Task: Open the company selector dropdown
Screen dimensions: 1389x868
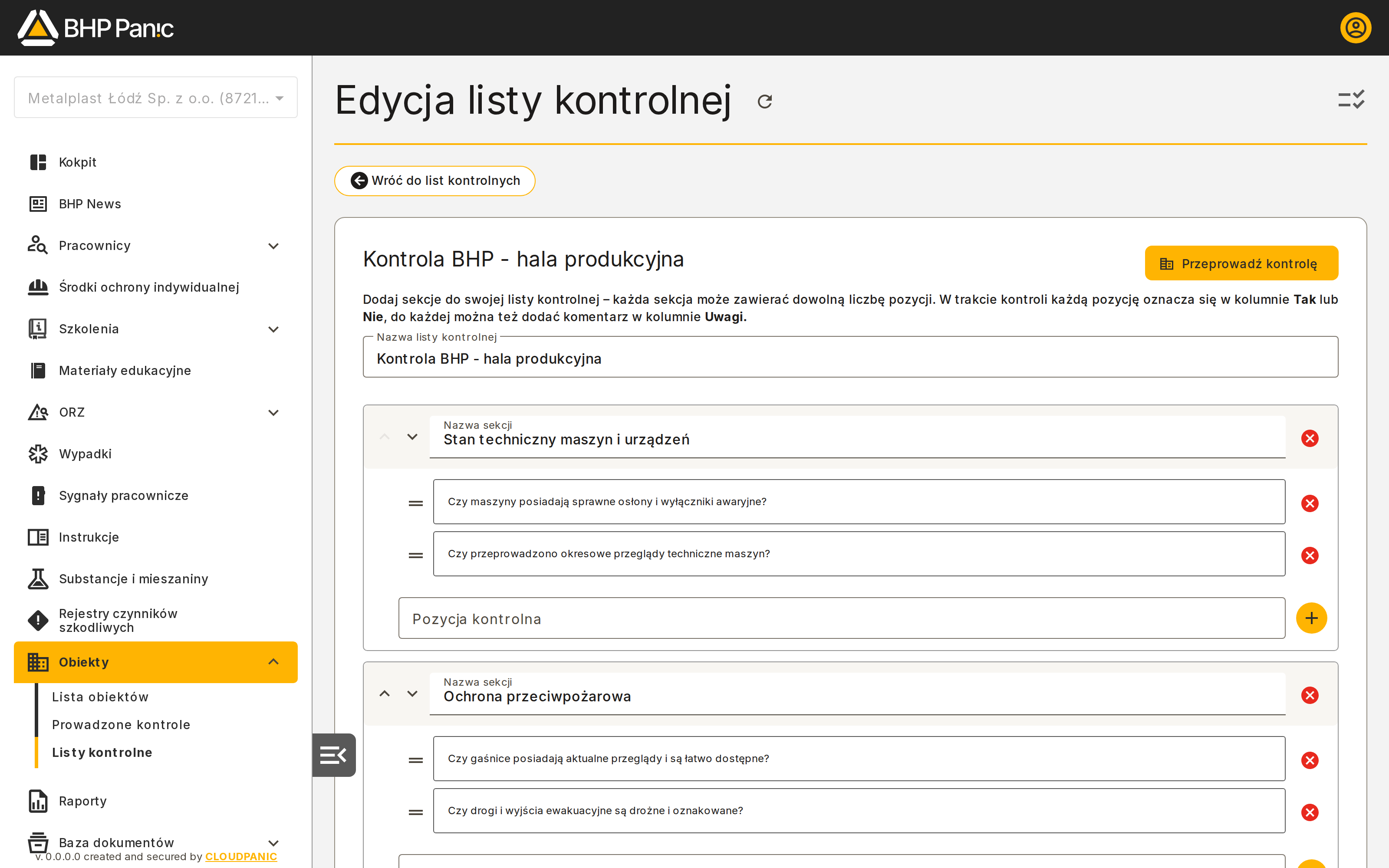Action: 155,98
